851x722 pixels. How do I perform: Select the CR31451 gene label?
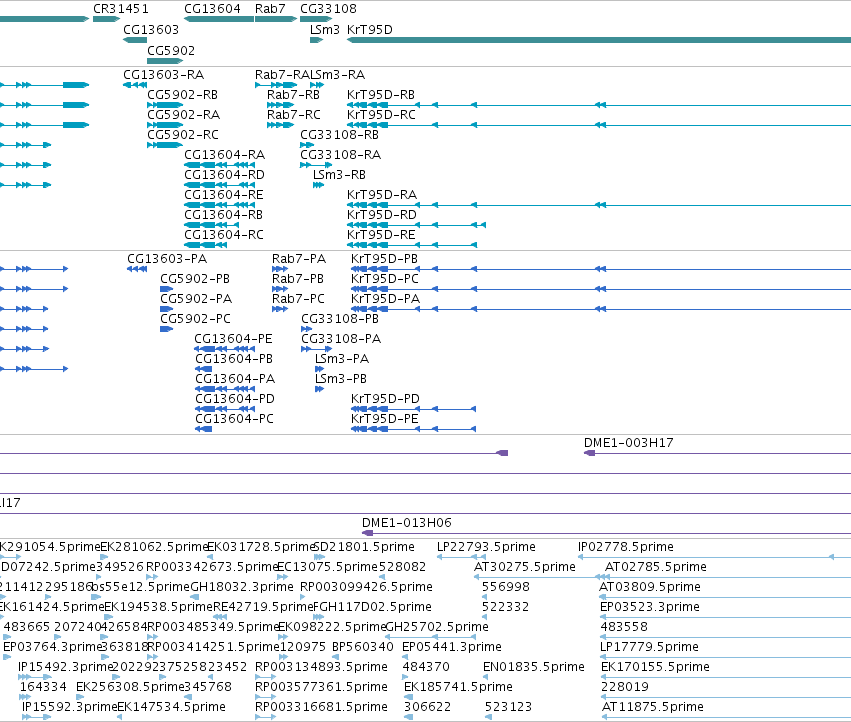click(120, 9)
